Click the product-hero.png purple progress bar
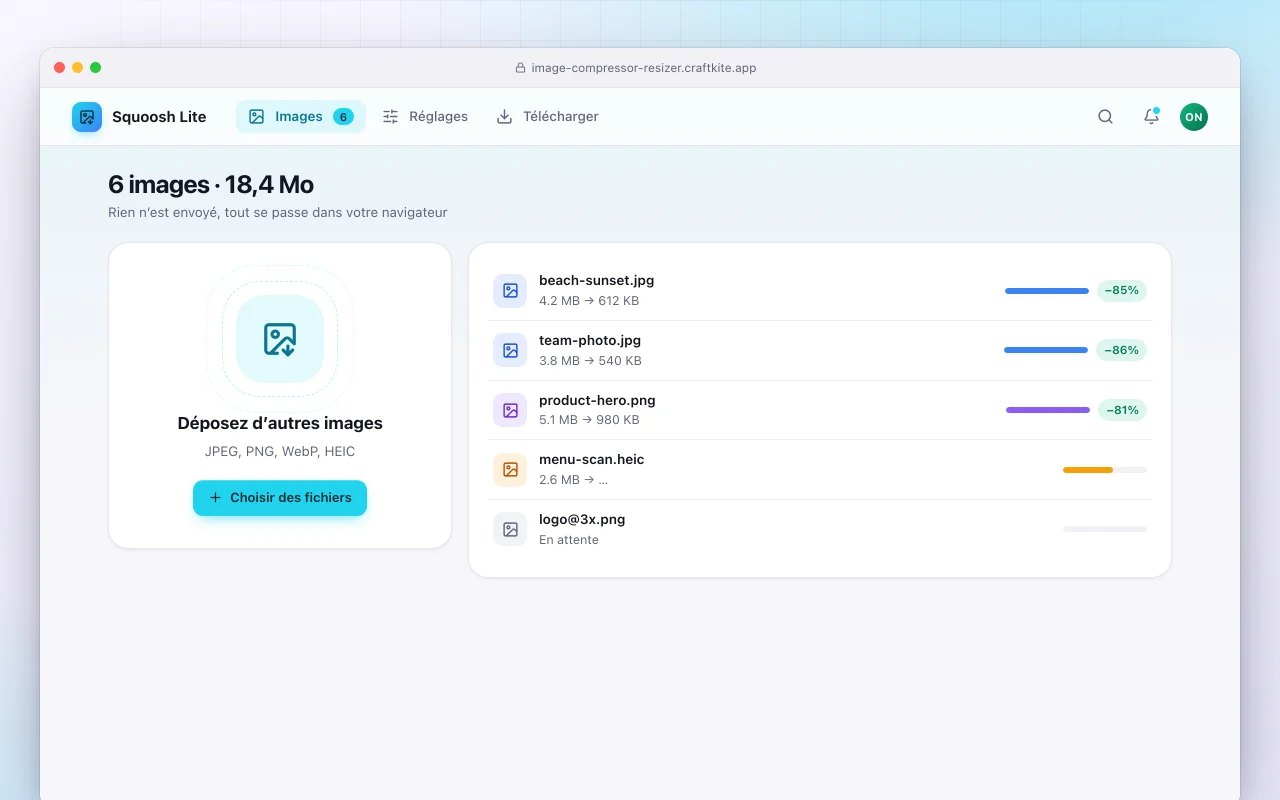Screen dimensions: 1280x800 pyautogui.click(x=1048, y=410)
